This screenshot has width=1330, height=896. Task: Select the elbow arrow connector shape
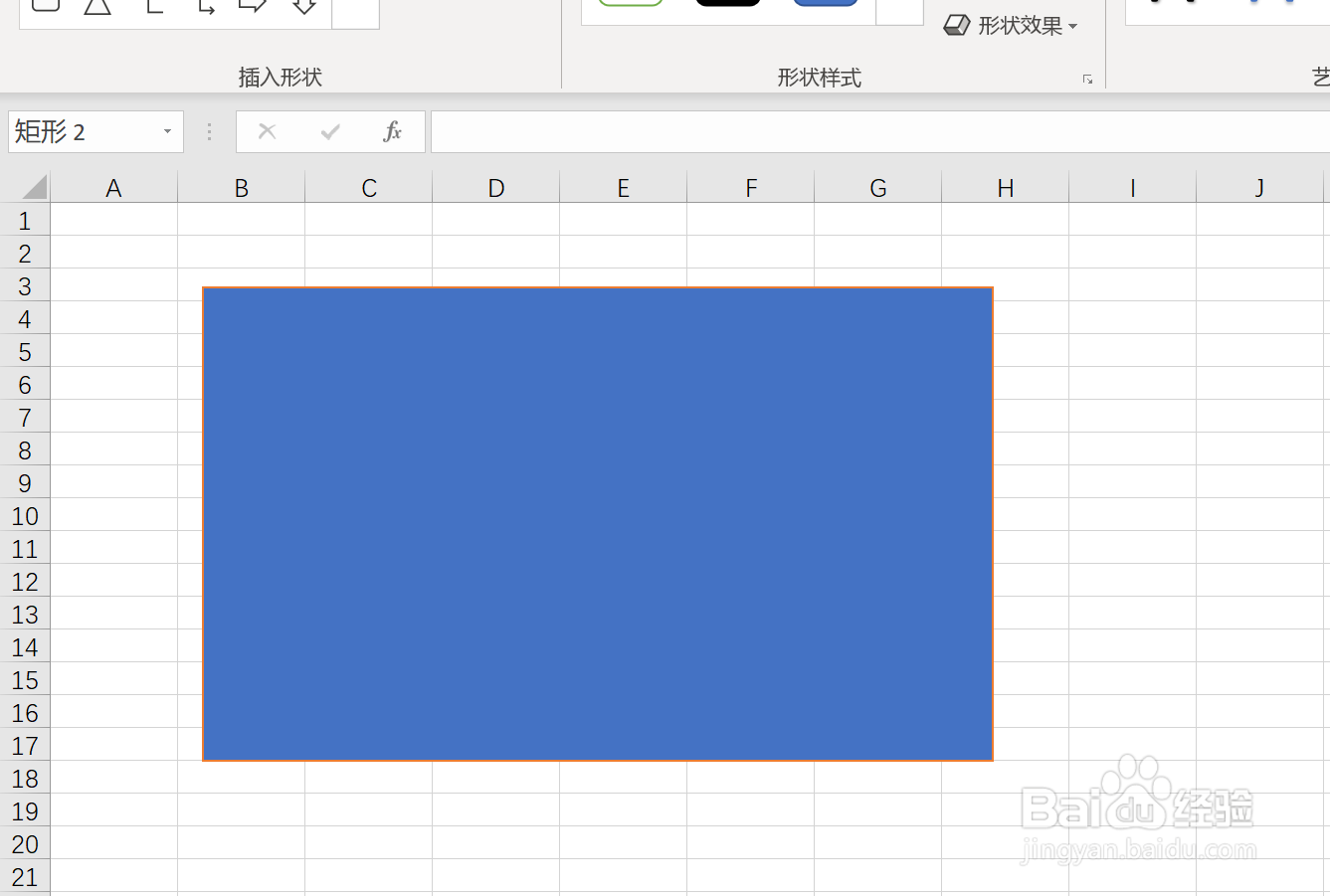pos(206,5)
